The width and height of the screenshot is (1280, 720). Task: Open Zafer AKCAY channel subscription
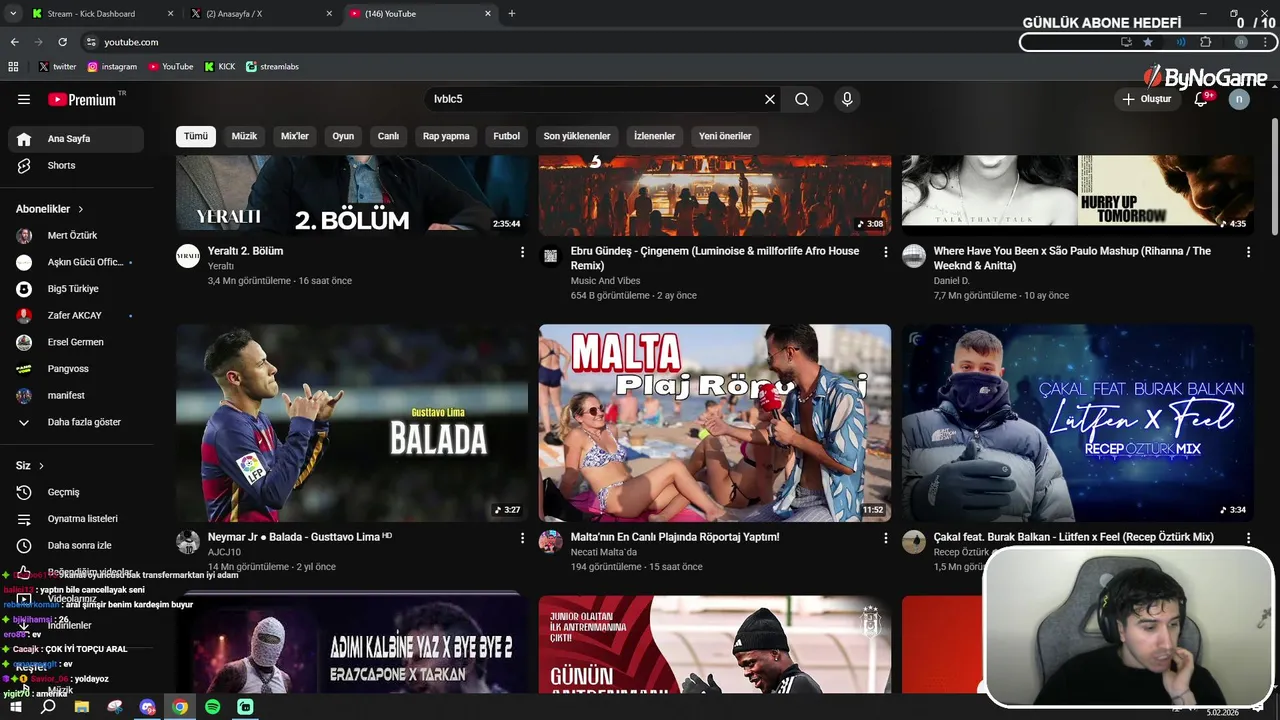click(76, 315)
